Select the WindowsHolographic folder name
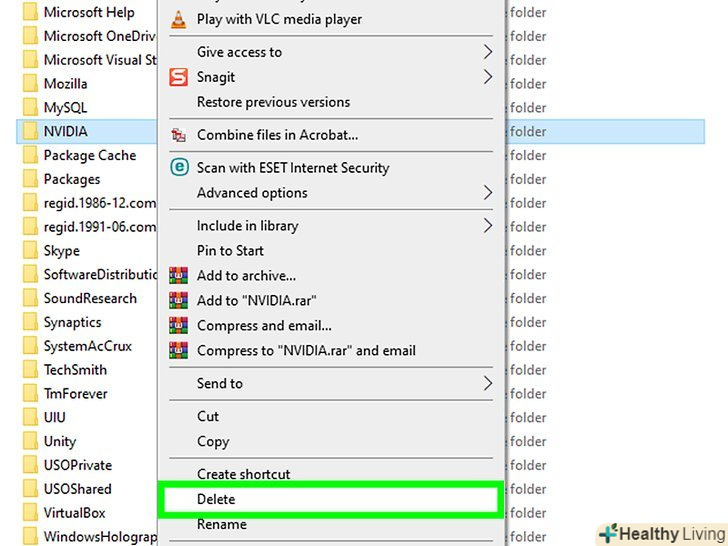 tap(100, 537)
